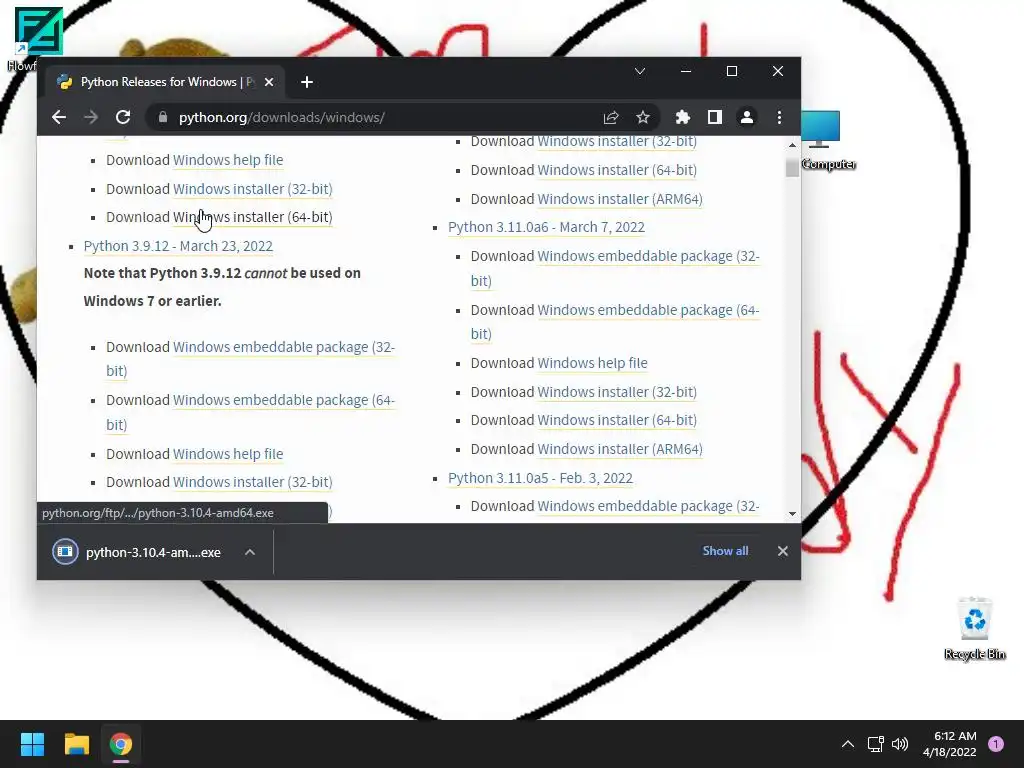Download 3.9.12 embeddable package (32-bit)

[x=283, y=347]
